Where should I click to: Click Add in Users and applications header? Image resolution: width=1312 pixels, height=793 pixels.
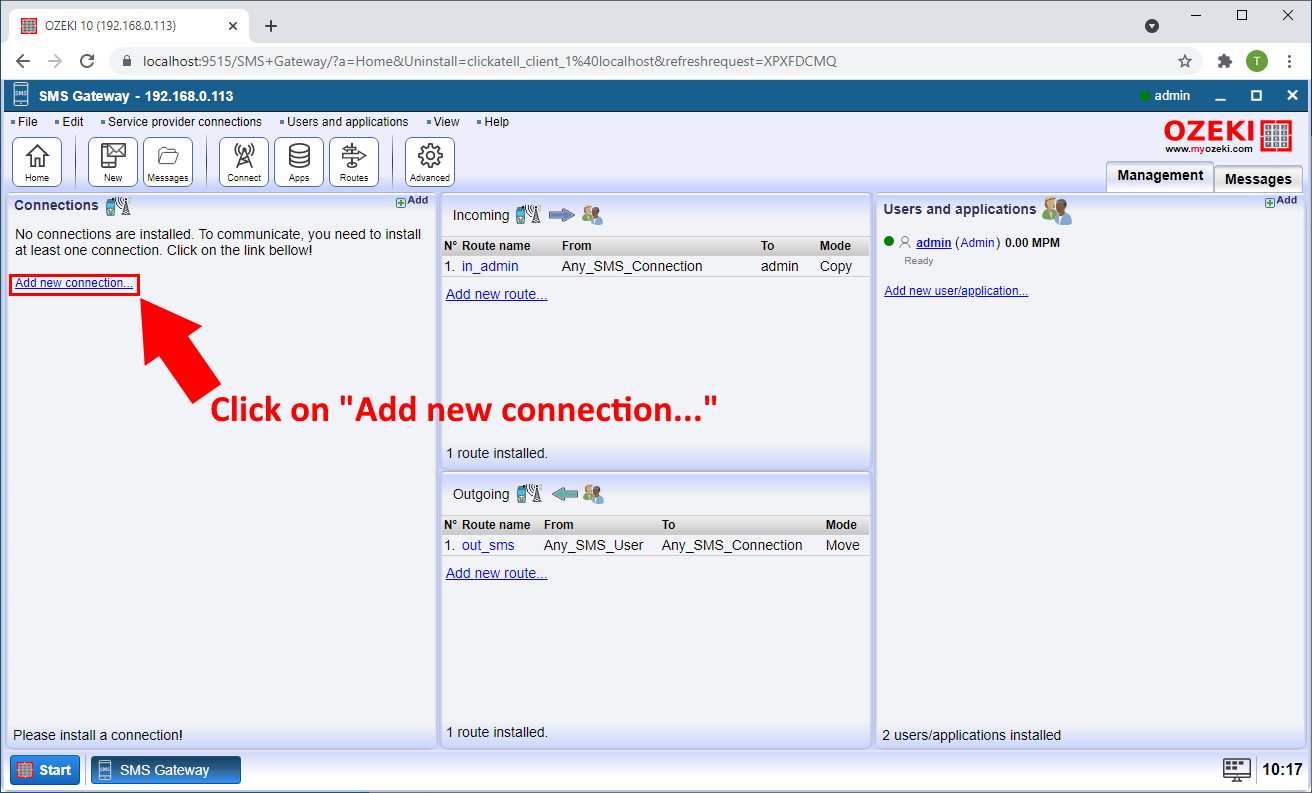[1281, 201]
